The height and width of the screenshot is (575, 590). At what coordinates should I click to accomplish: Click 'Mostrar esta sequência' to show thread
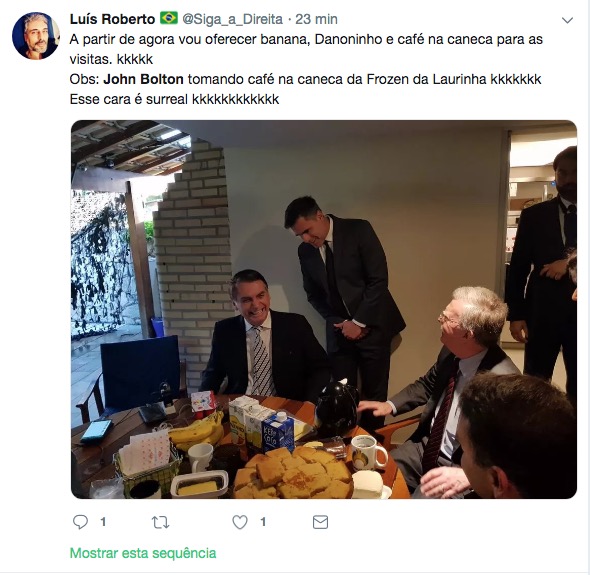click(143, 553)
